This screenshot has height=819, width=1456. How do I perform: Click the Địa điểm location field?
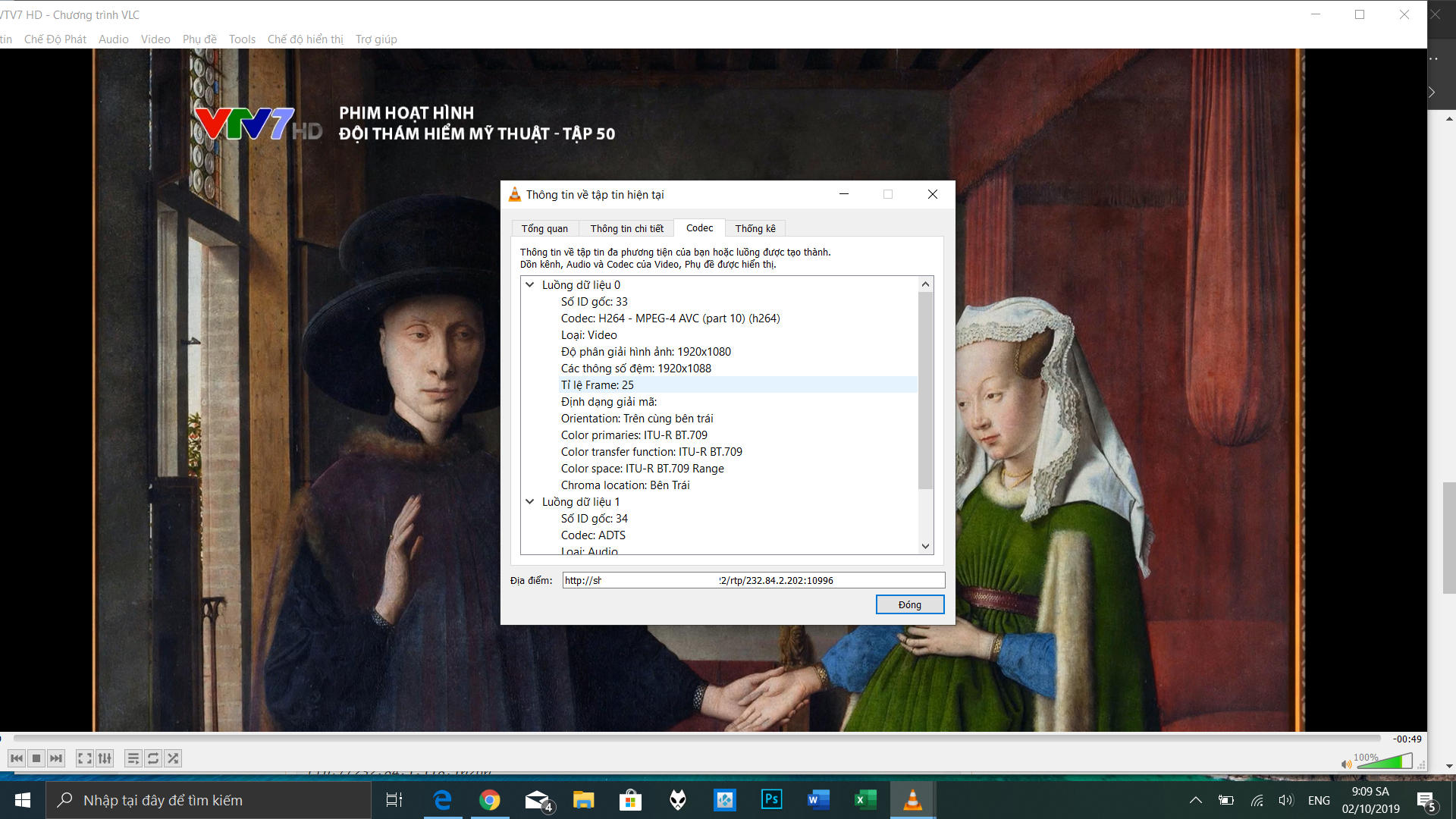(754, 581)
